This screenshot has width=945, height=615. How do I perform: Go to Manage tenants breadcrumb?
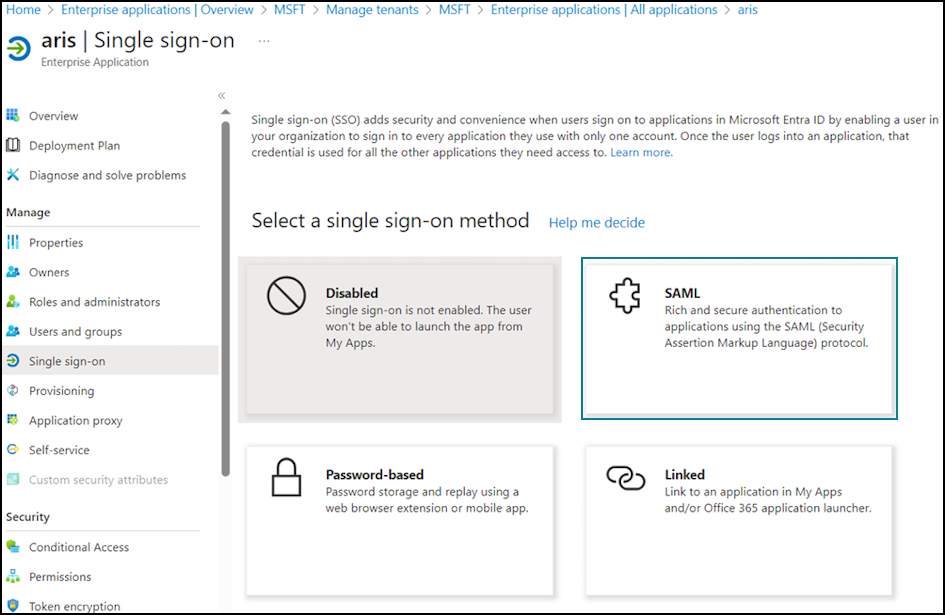click(x=372, y=10)
